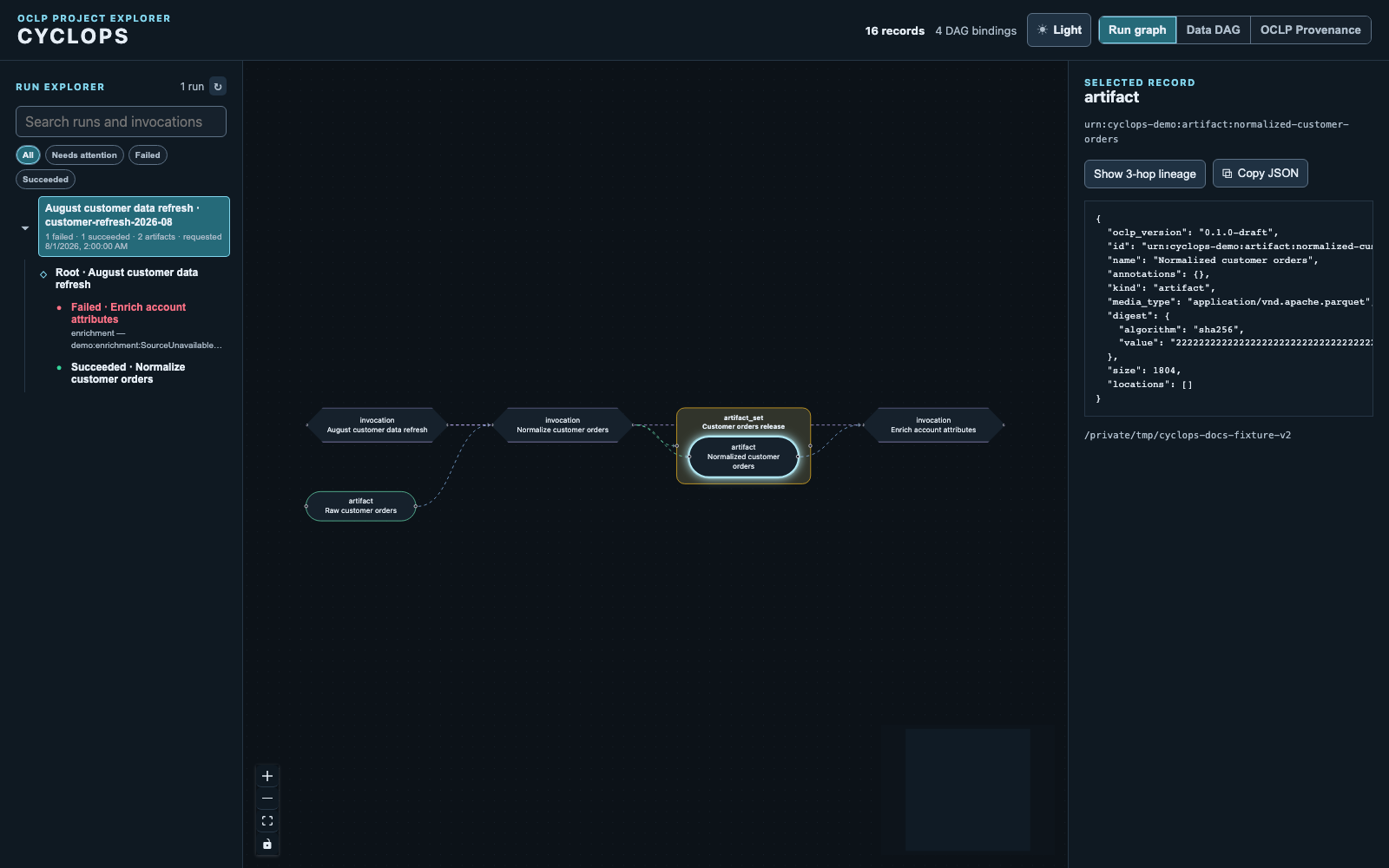Click the media_type line in JSON
Screen dimensions: 1389x868
(x=1240, y=302)
